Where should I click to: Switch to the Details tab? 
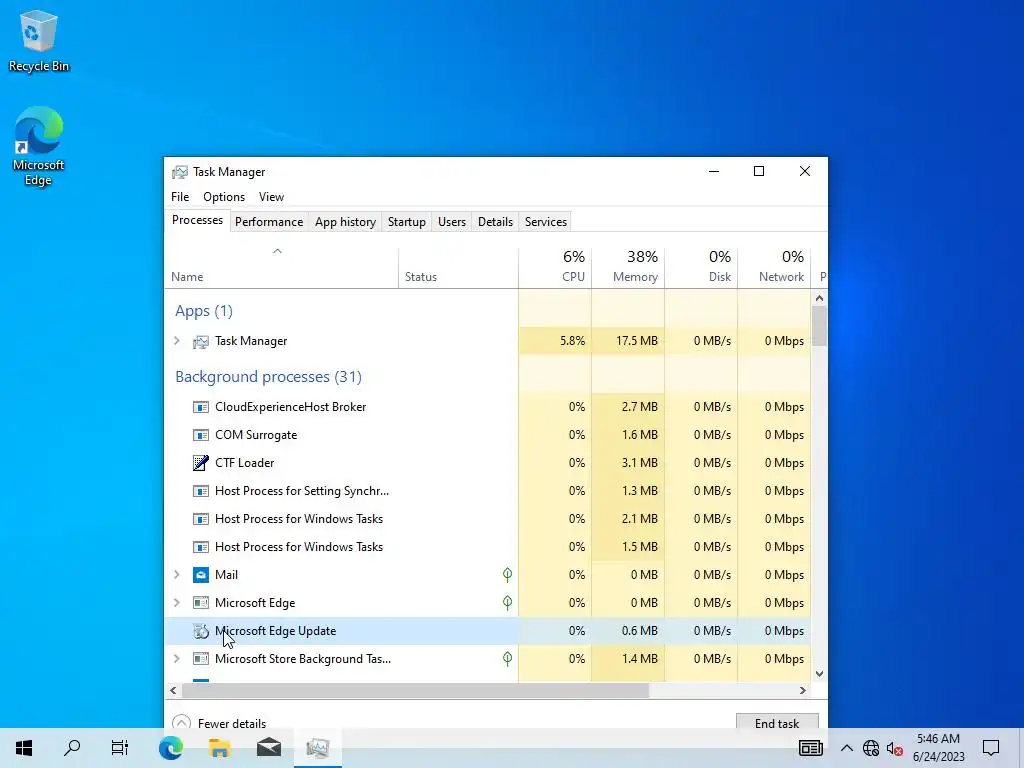point(496,222)
